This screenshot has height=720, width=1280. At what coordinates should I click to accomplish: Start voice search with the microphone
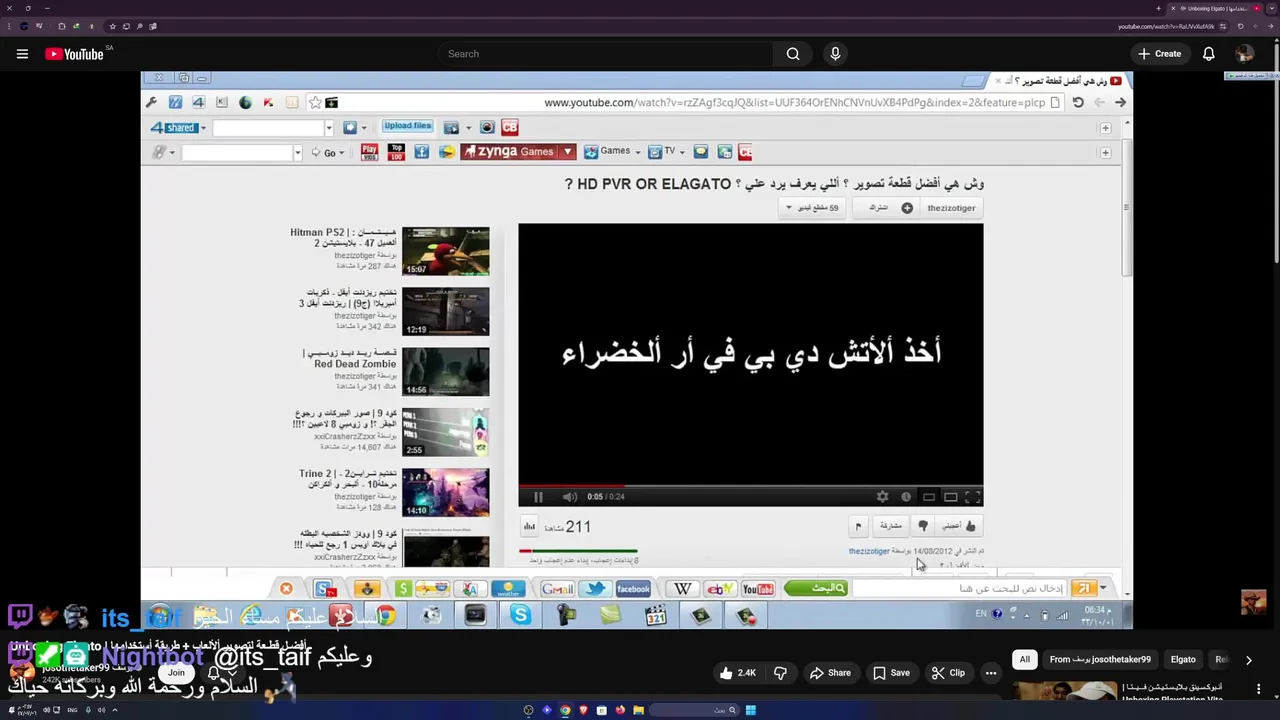click(x=835, y=54)
